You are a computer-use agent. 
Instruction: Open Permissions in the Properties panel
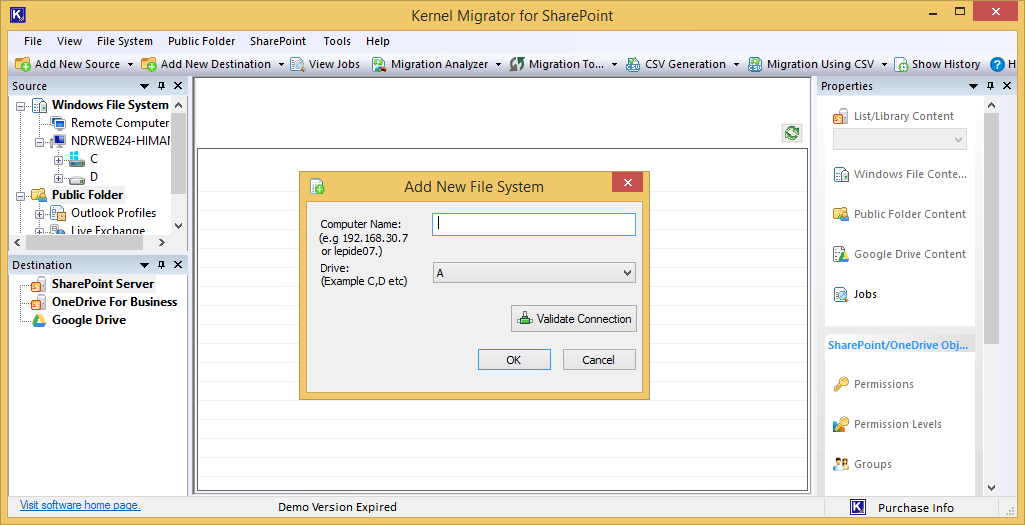(884, 384)
